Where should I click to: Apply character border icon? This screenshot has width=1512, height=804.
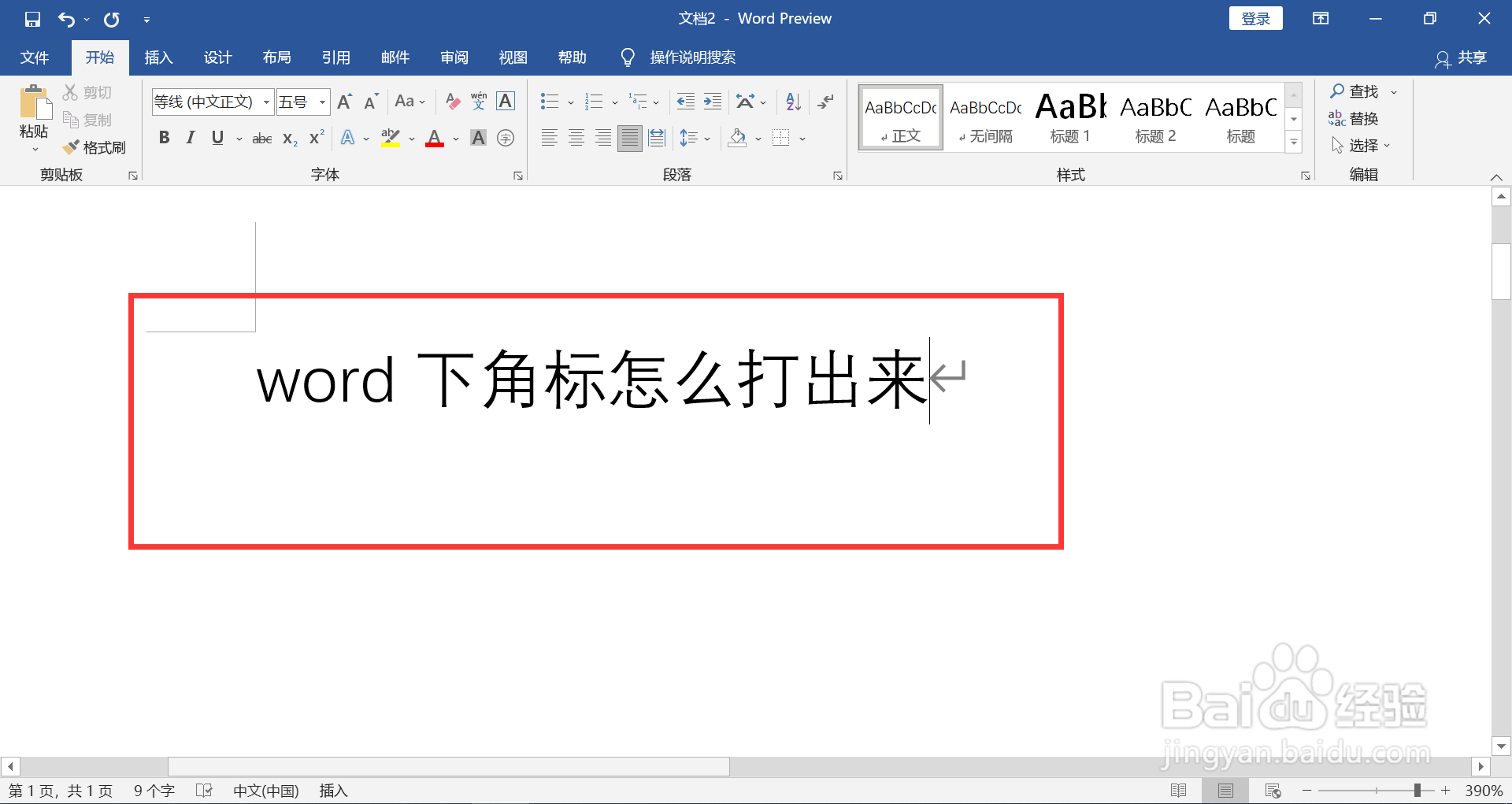506,102
